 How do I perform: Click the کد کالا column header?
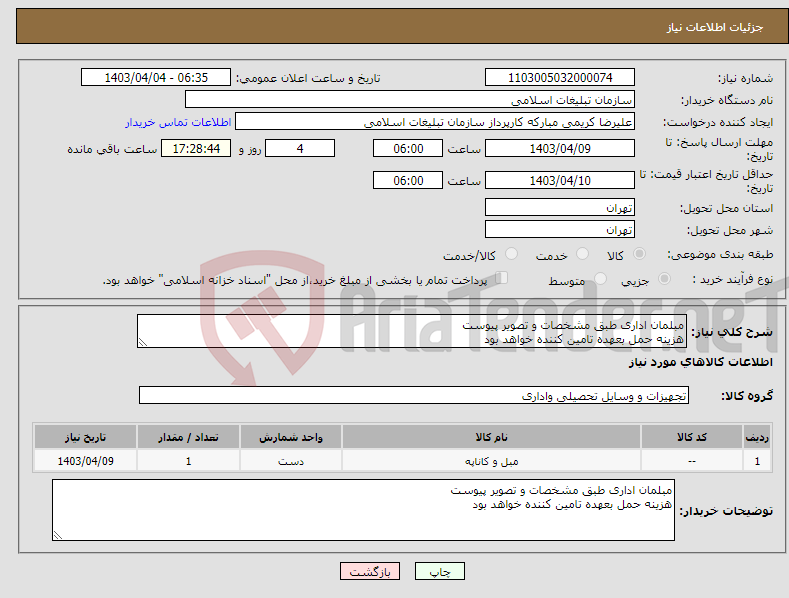pyautogui.click(x=692, y=437)
